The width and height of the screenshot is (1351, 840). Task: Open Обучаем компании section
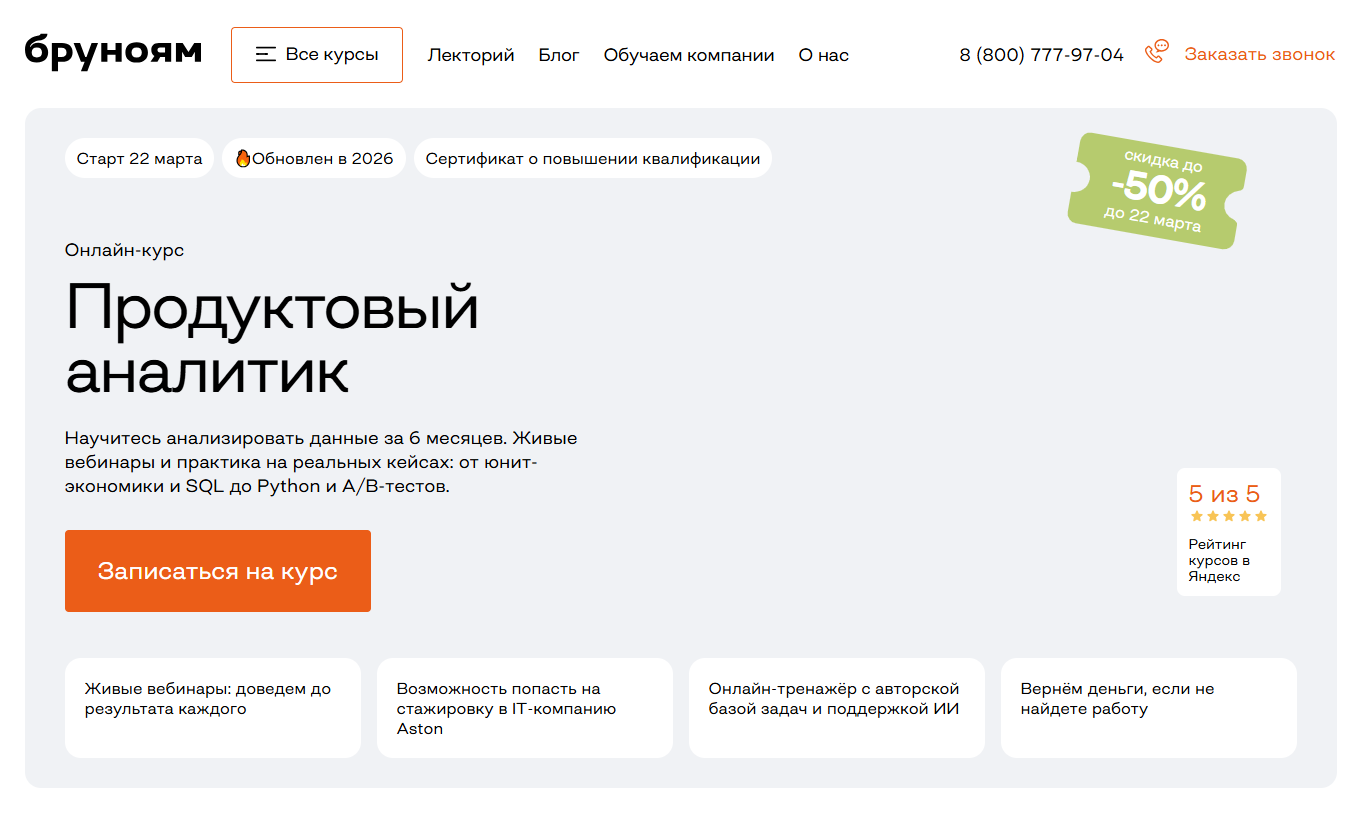[689, 55]
